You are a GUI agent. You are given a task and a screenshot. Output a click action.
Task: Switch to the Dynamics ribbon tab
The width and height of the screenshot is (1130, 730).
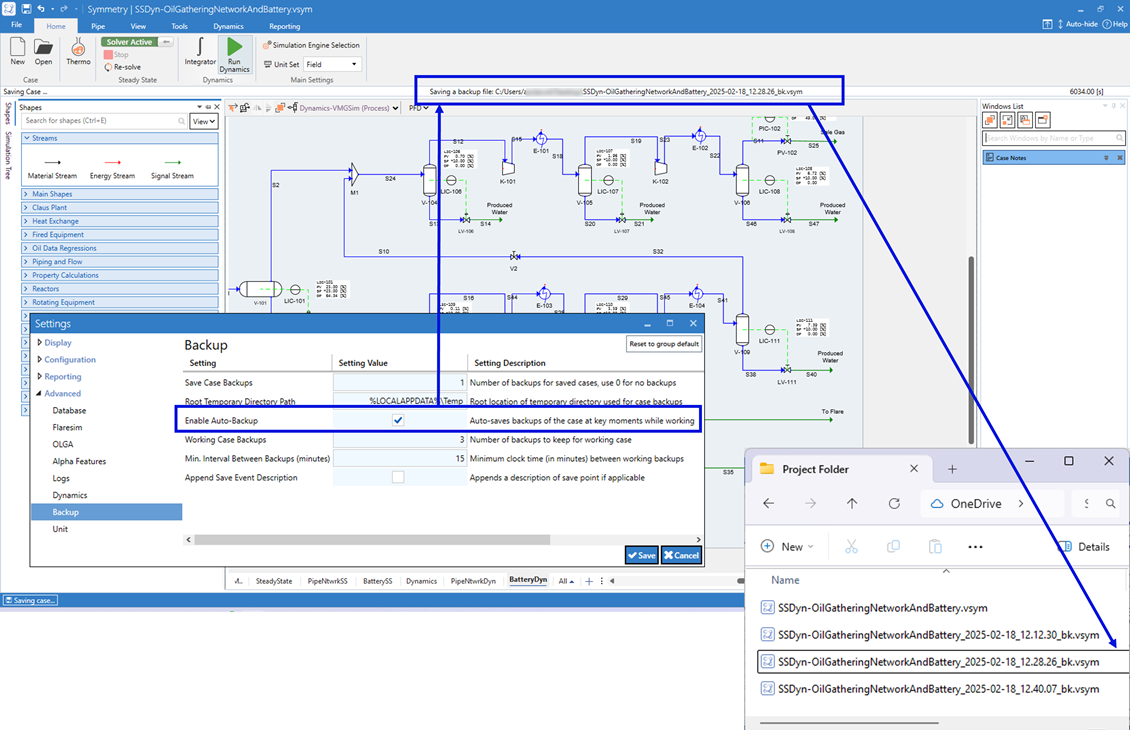pyautogui.click(x=228, y=27)
